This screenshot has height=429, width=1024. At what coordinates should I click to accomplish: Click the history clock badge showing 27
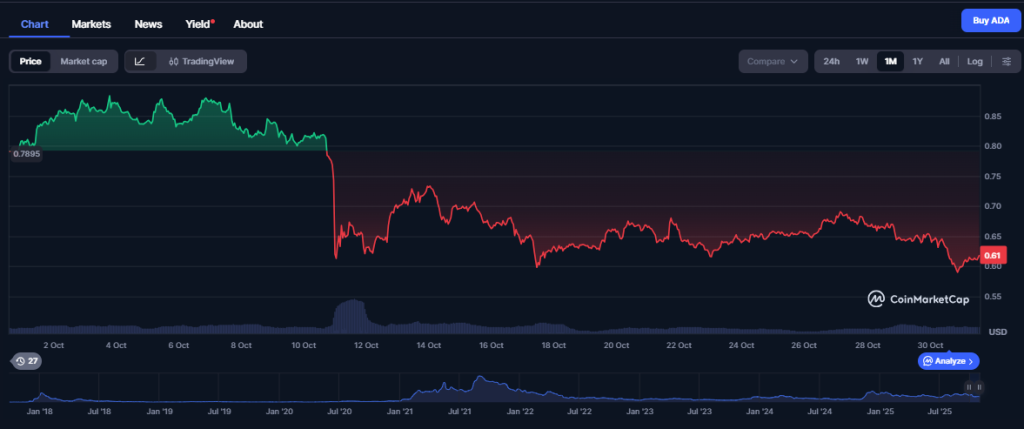click(x=27, y=361)
